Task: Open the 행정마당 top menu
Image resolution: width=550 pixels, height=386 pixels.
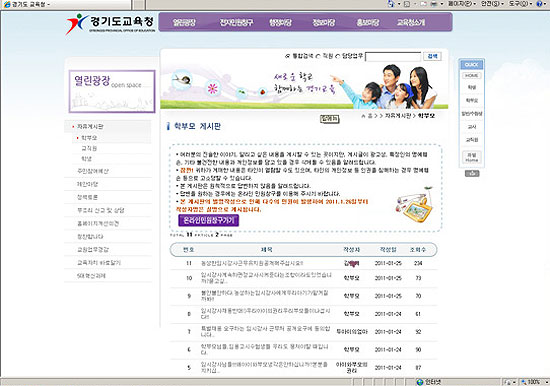Action: [x=280, y=23]
